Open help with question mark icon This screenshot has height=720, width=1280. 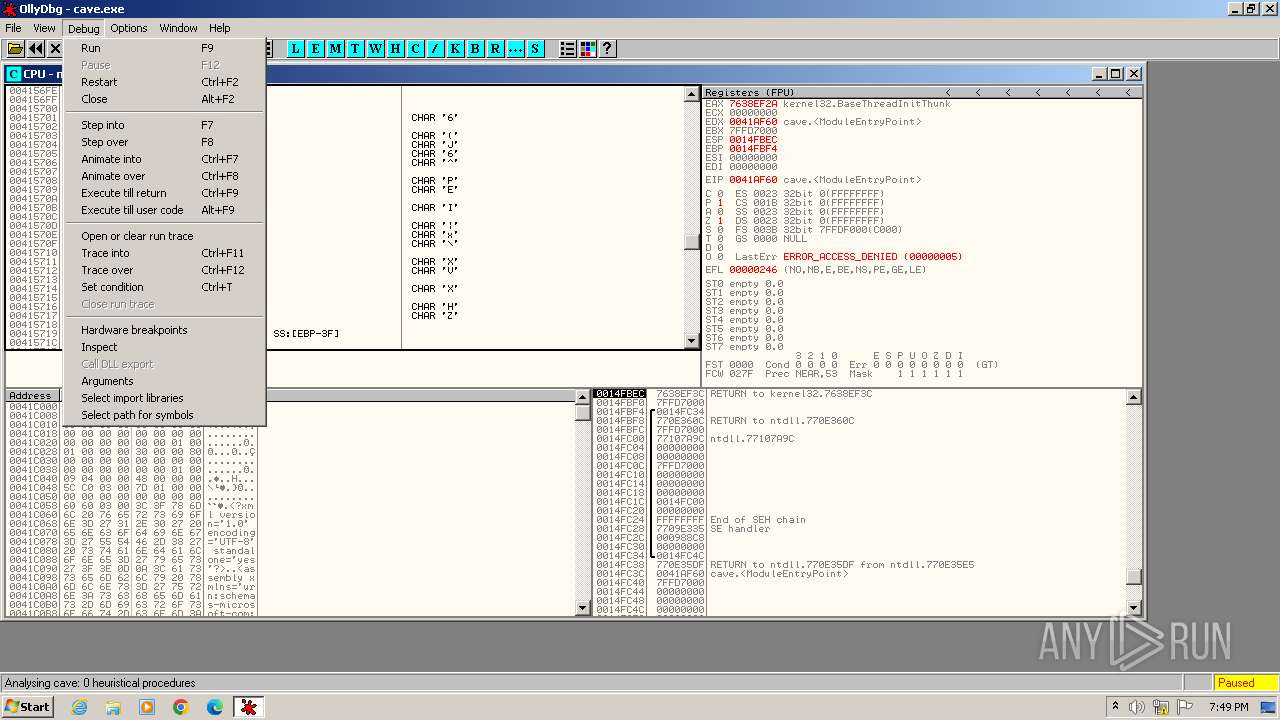(x=607, y=48)
